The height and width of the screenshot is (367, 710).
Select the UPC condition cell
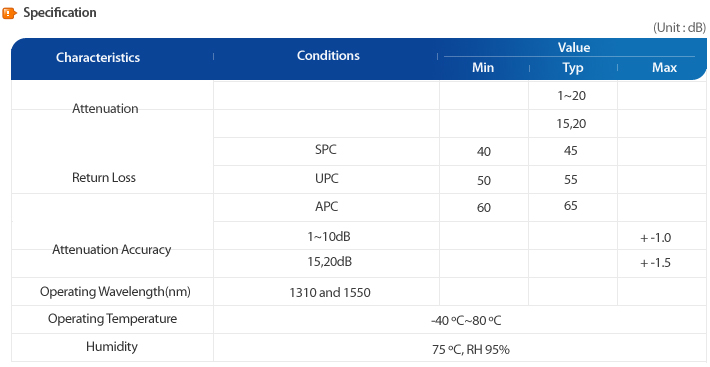tap(326, 179)
